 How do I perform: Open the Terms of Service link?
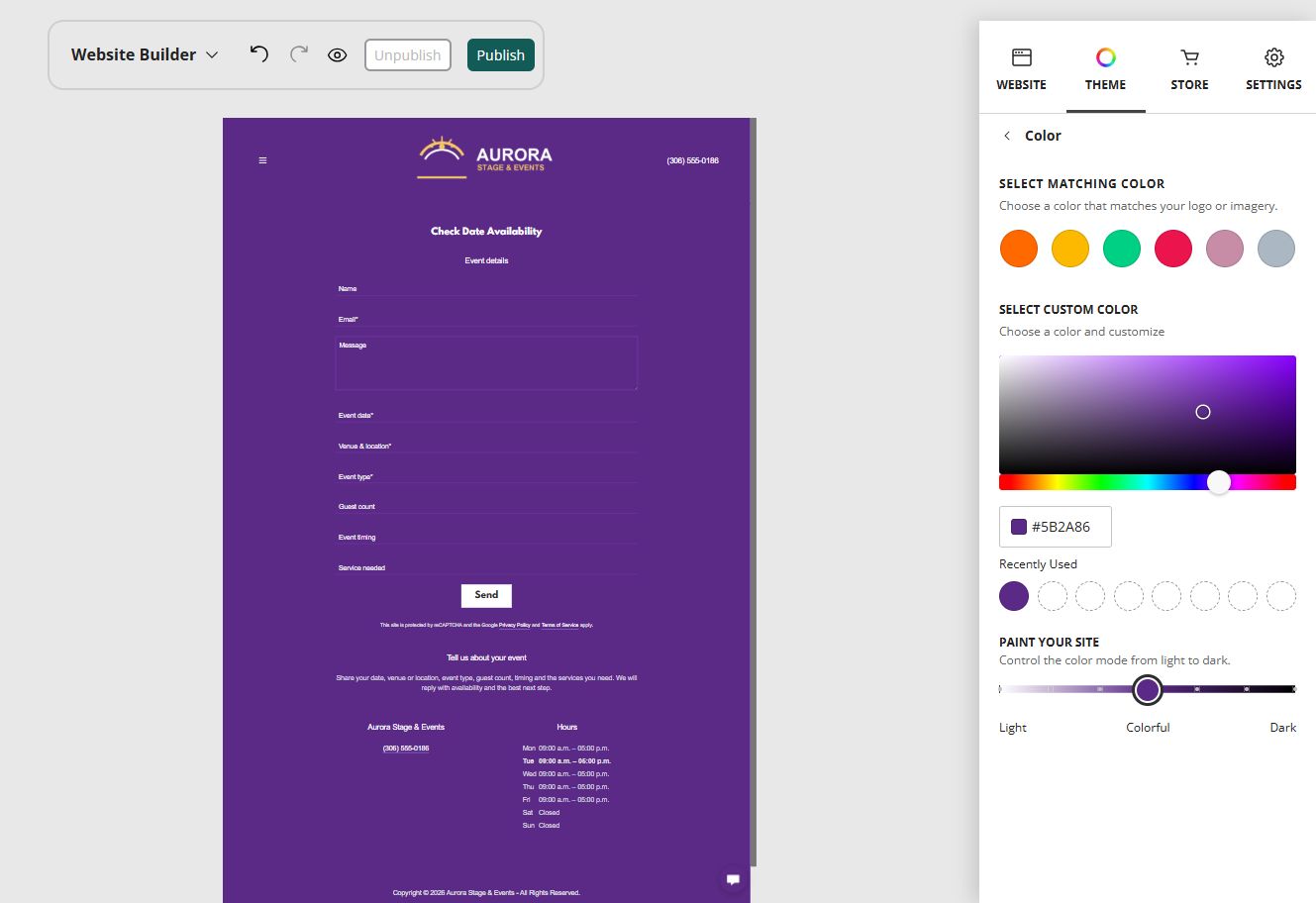pos(559,626)
